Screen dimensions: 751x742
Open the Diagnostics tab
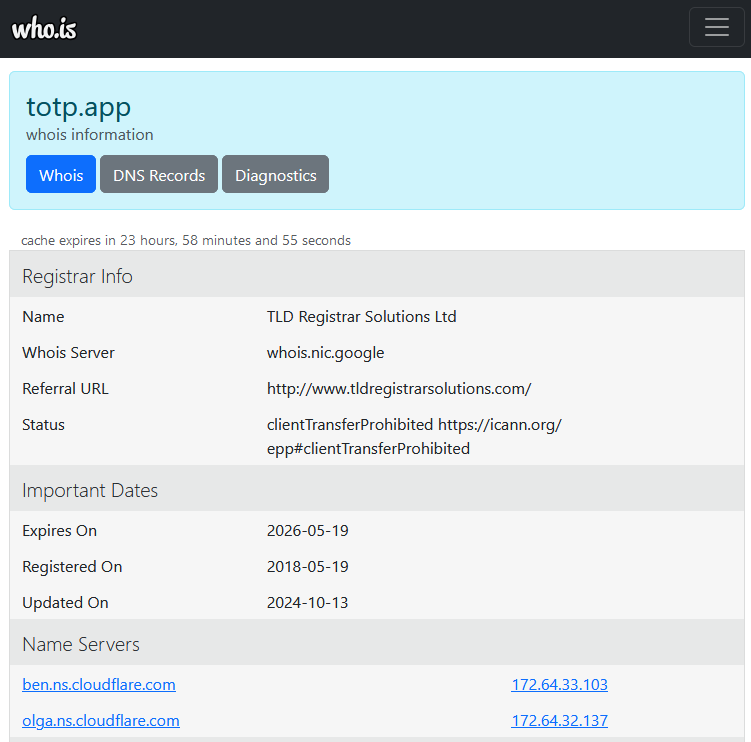(x=275, y=175)
